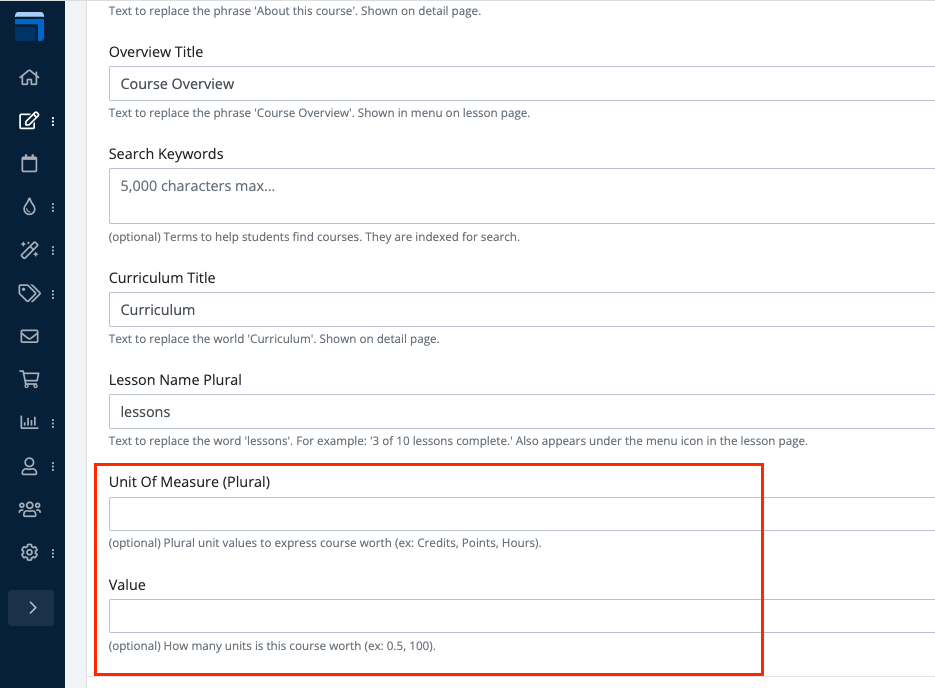Click the shopping cart icon
935x688 pixels.
29,380
